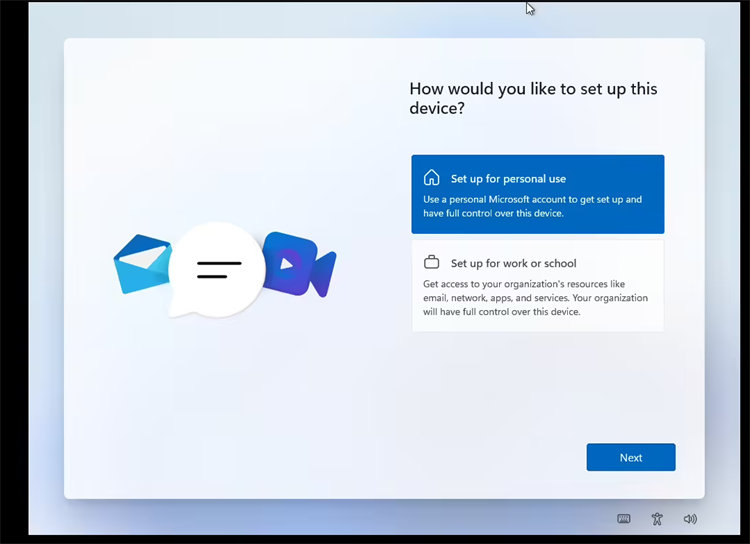Click the home icon for personal use
The height and width of the screenshot is (544, 750).
(431, 178)
